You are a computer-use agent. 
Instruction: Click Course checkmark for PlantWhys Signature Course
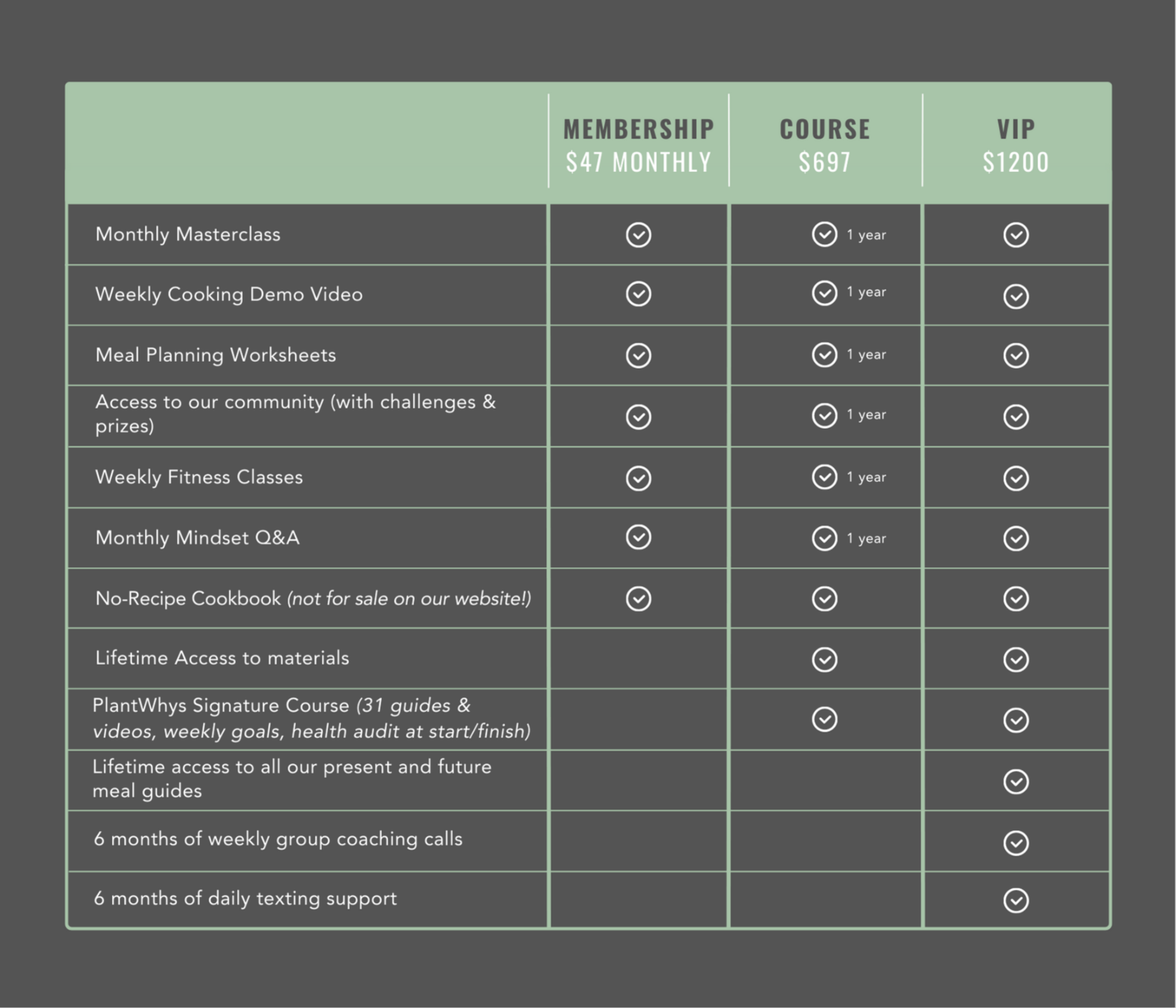point(825,719)
